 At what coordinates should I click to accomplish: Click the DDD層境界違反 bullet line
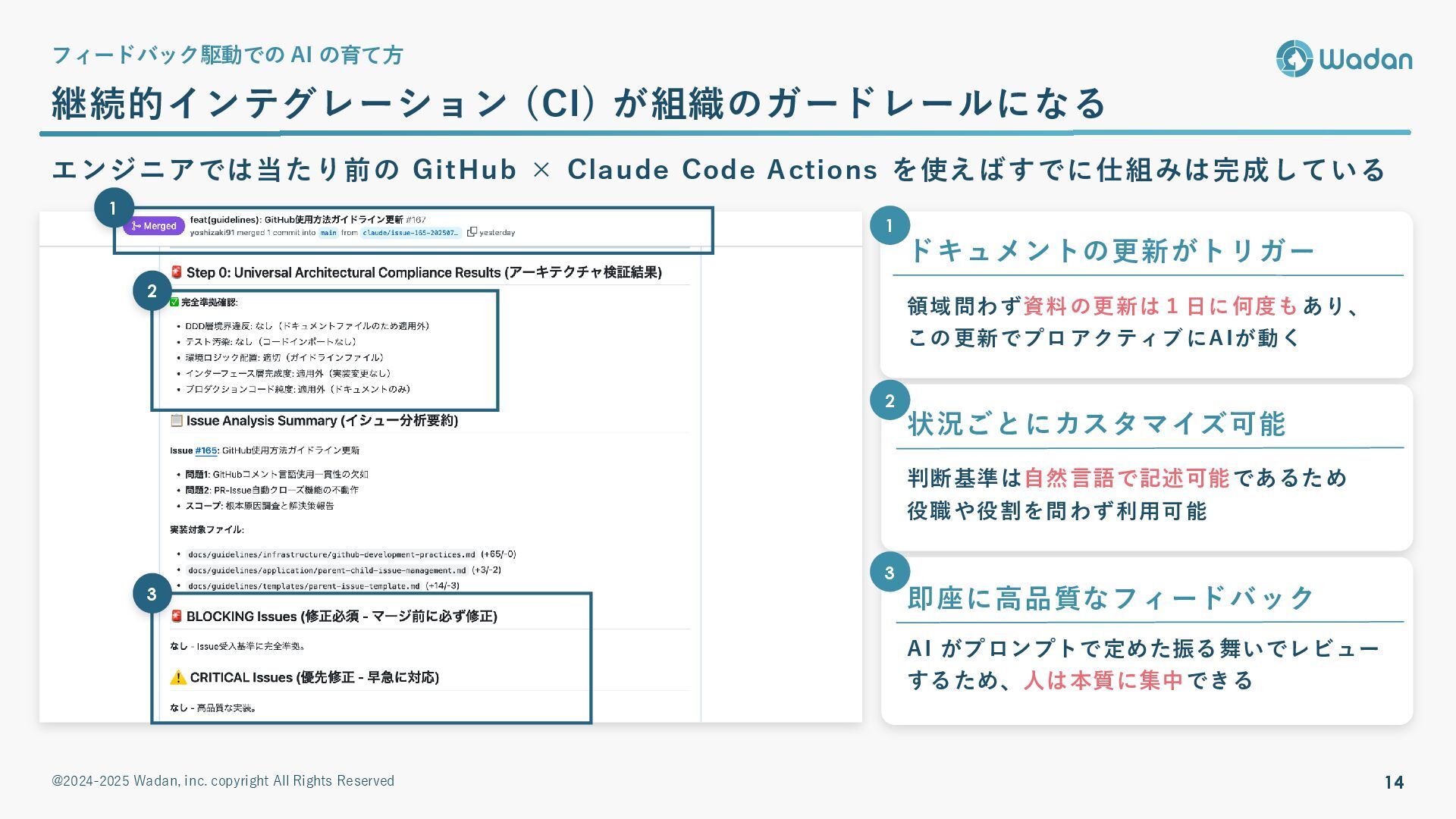click(307, 326)
